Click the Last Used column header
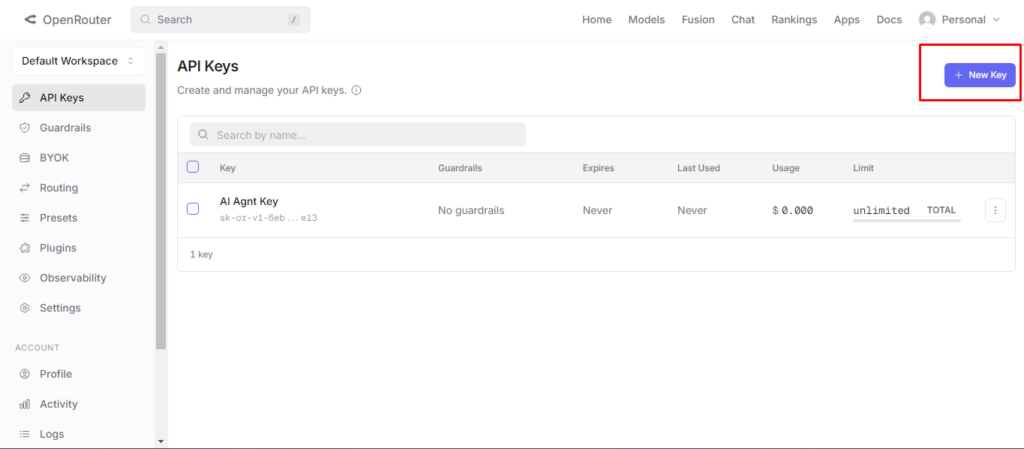 point(698,168)
